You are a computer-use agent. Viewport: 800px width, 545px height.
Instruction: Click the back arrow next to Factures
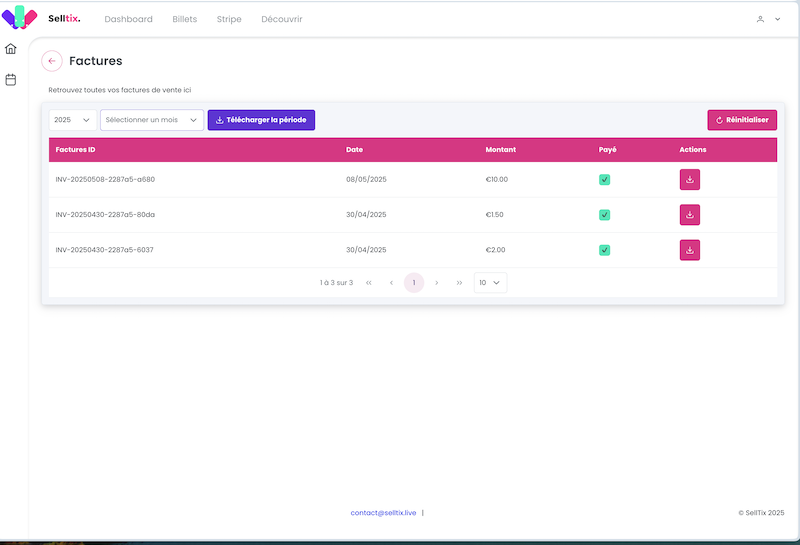pos(52,61)
